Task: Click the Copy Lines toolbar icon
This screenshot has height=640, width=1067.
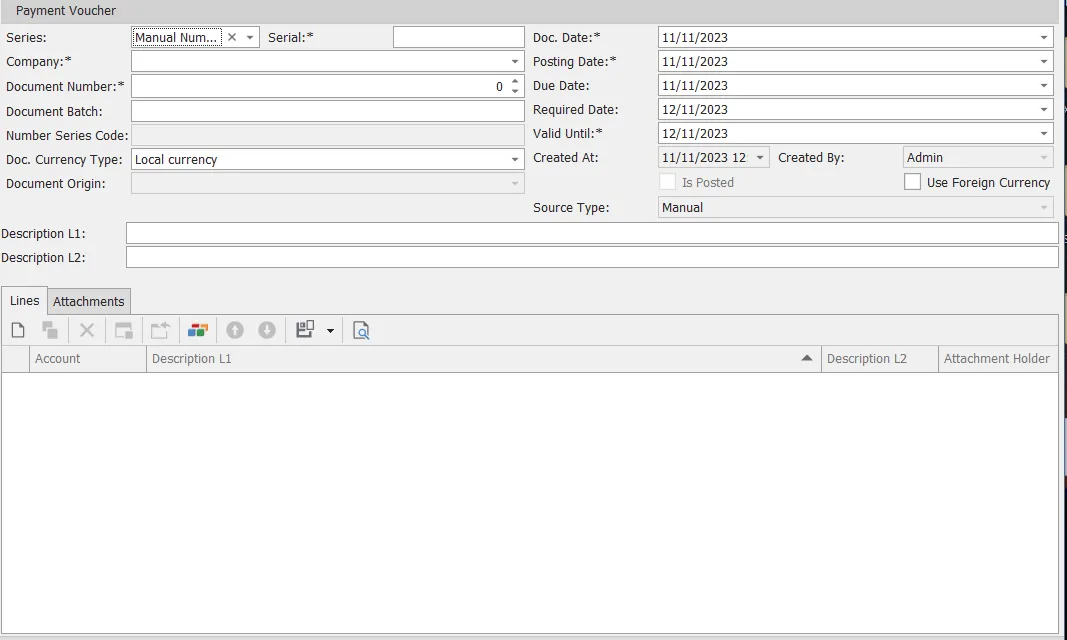Action: pyautogui.click(x=51, y=329)
